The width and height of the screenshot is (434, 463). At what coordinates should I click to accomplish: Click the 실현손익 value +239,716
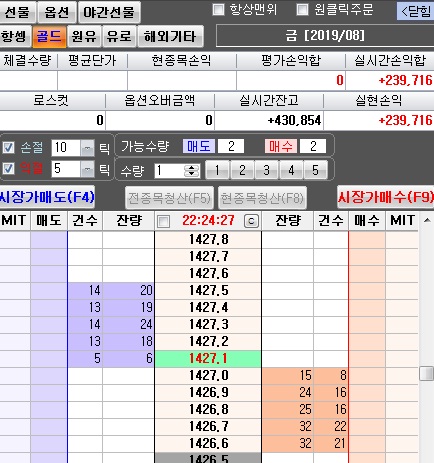point(379,120)
